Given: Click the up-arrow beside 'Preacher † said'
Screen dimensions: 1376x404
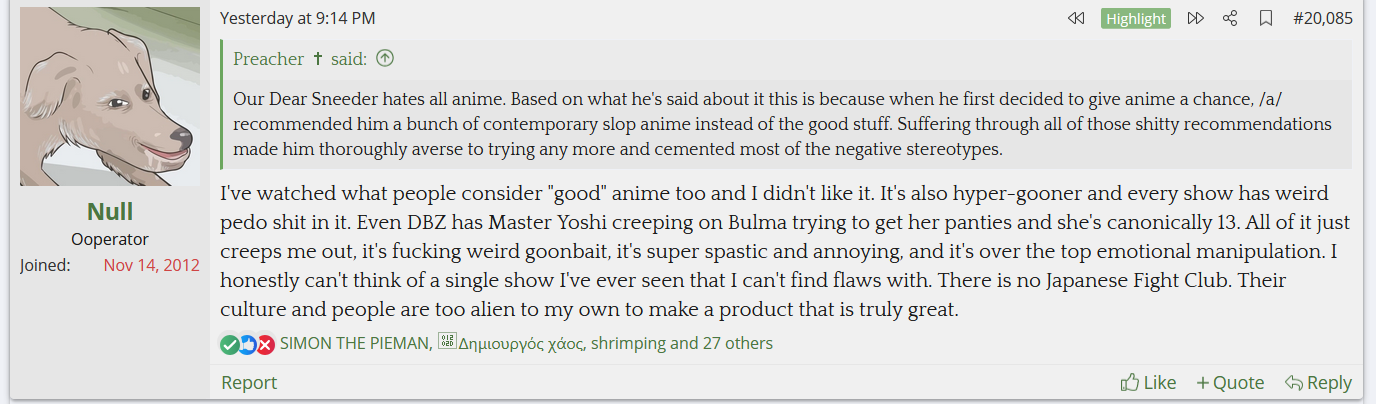Looking at the screenshot, I should pyautogui.click(x=385, y=59).
